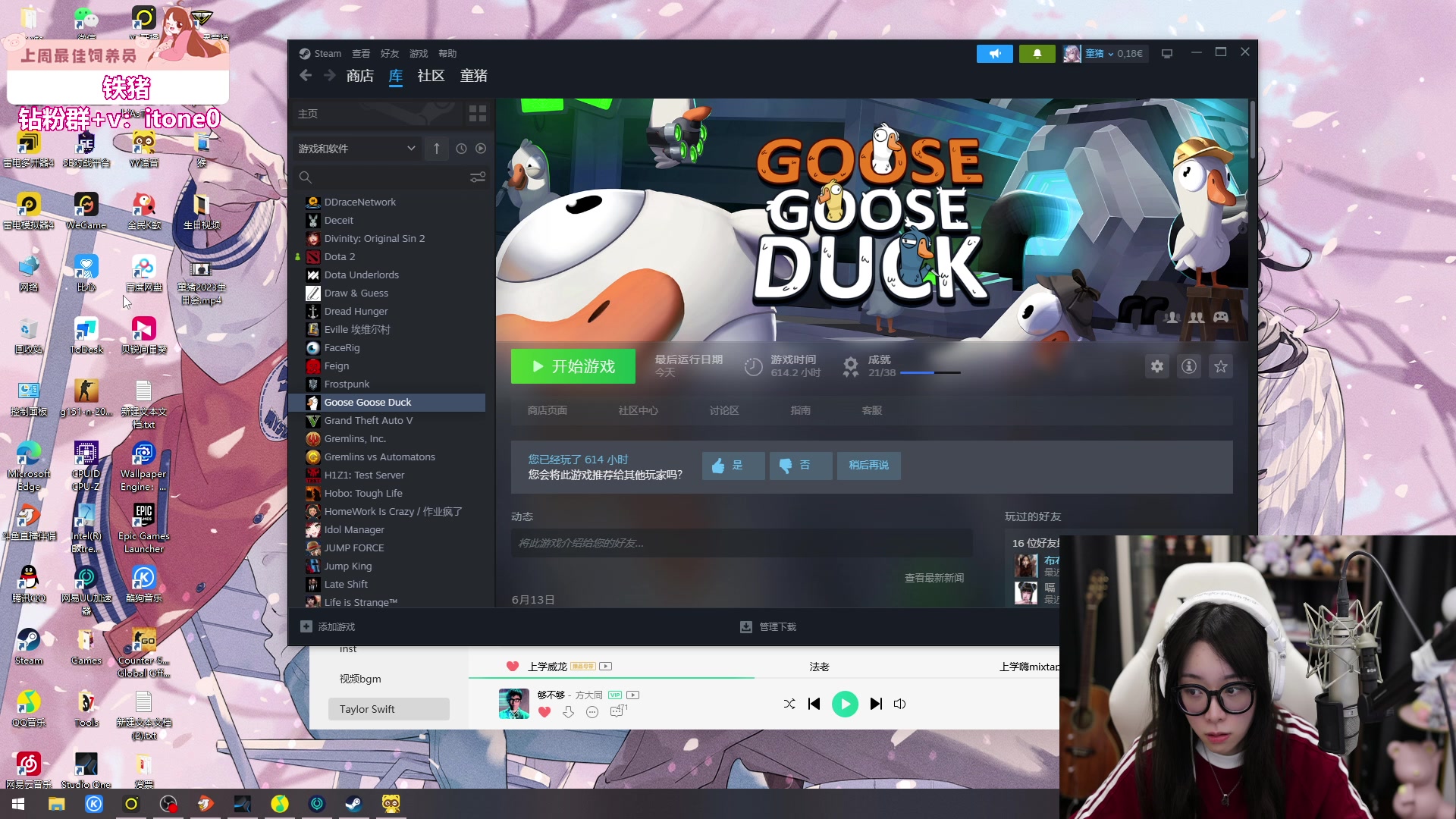1456x819 pixels.
Task: Click the Steam announcements megaphone icon
Action: (994, 53)
